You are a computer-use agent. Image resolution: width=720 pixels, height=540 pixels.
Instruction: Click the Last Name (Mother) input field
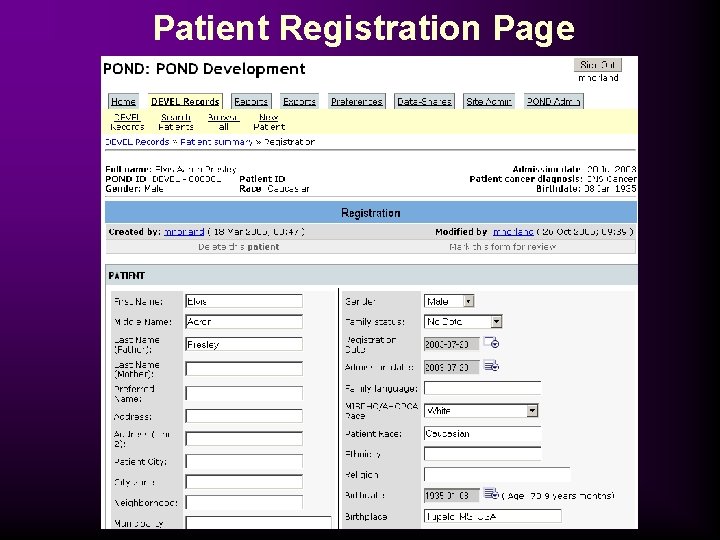pos(244,369)
